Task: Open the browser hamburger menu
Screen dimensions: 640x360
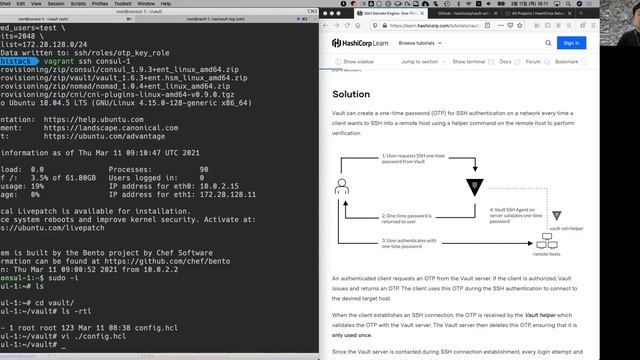Action: [593, 25]
